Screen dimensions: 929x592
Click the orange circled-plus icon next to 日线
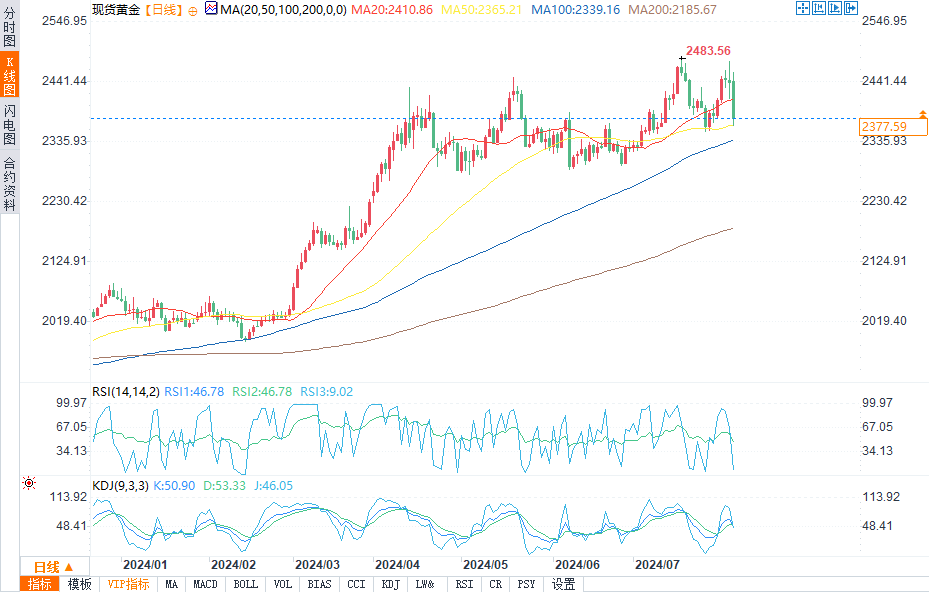[193, 11]
